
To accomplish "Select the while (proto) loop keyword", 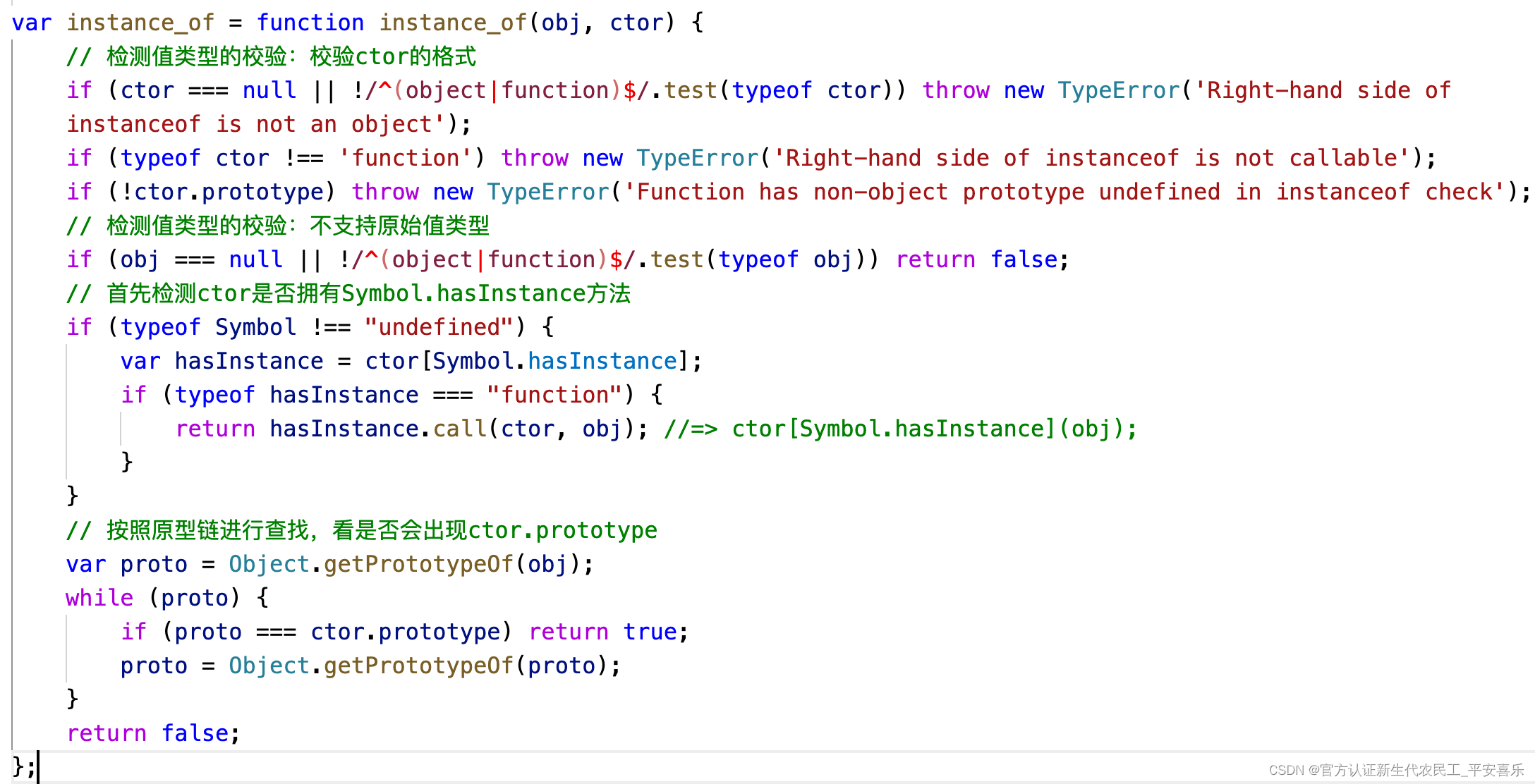I will tap(99, 597).
